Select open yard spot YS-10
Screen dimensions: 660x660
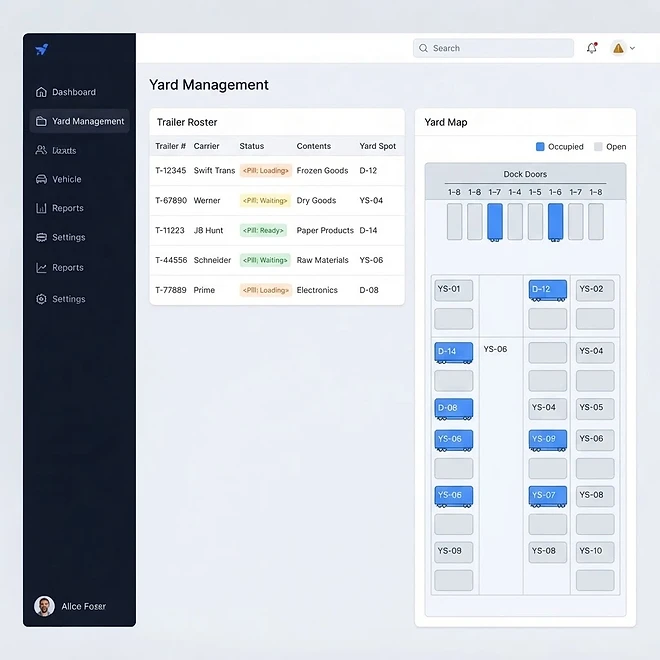click(595, 552)
